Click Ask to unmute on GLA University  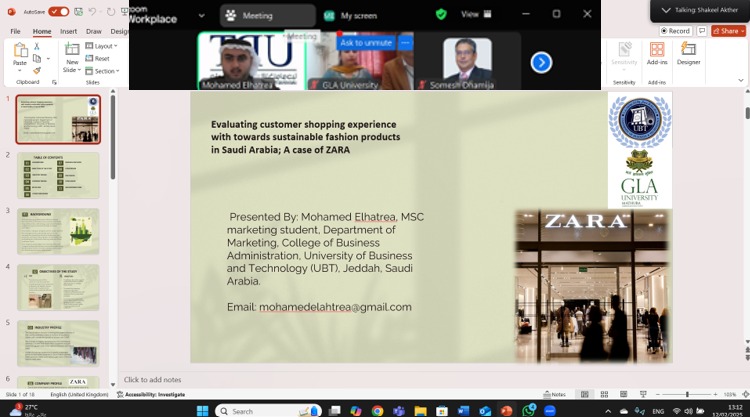[366, 43]
